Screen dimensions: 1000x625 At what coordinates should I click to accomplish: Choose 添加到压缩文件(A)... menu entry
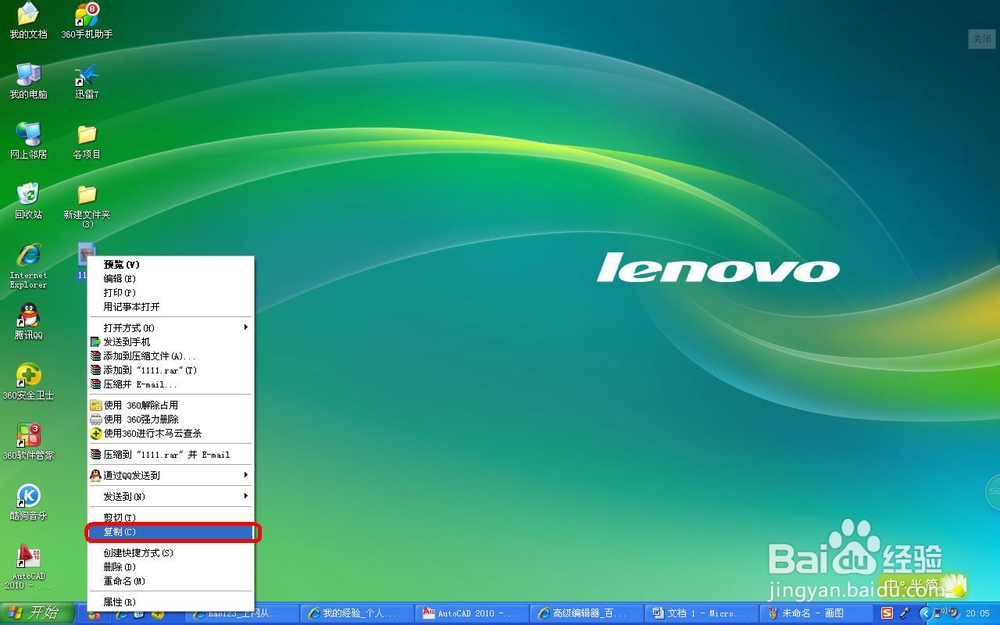[x=170, y=355]
